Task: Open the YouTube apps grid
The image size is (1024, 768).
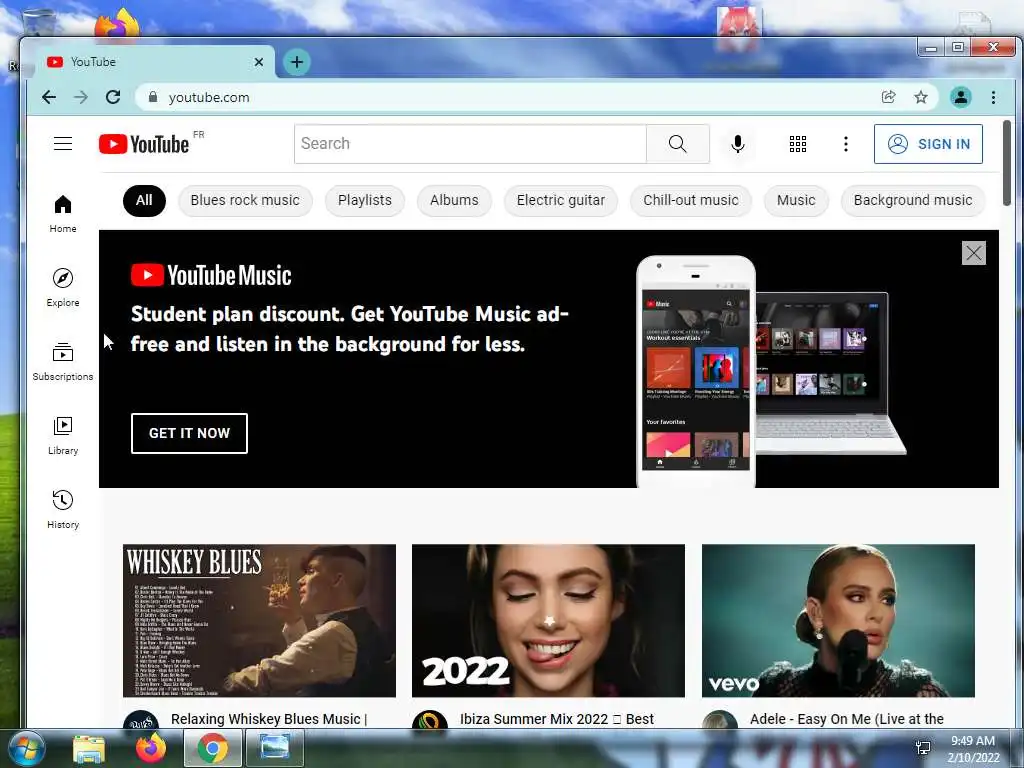Action: 797,144
